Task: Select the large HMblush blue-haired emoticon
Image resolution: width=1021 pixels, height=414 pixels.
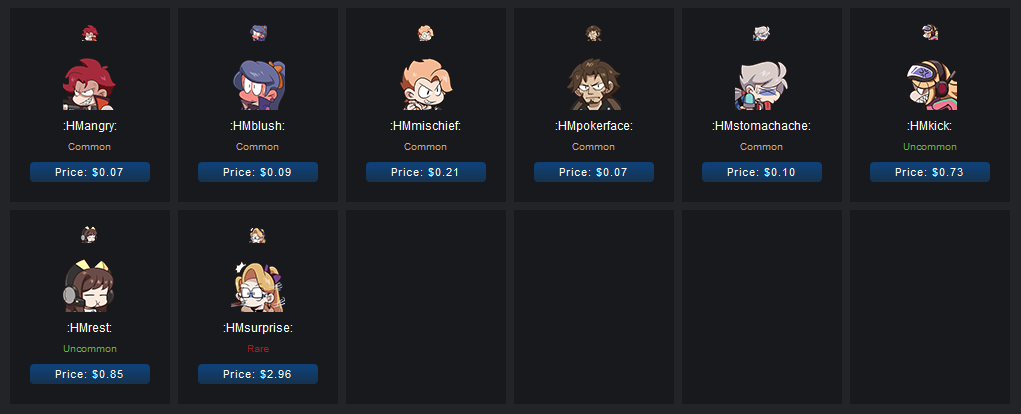Action: pyautogui.click(x=258, y=84)
